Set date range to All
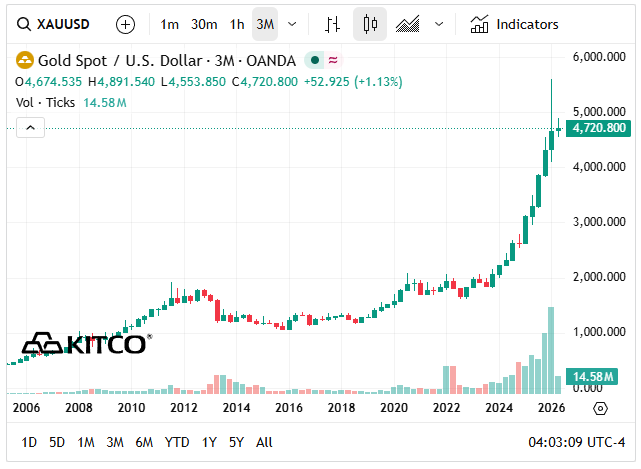The image size is (641, 469). [x=264, y=442]
